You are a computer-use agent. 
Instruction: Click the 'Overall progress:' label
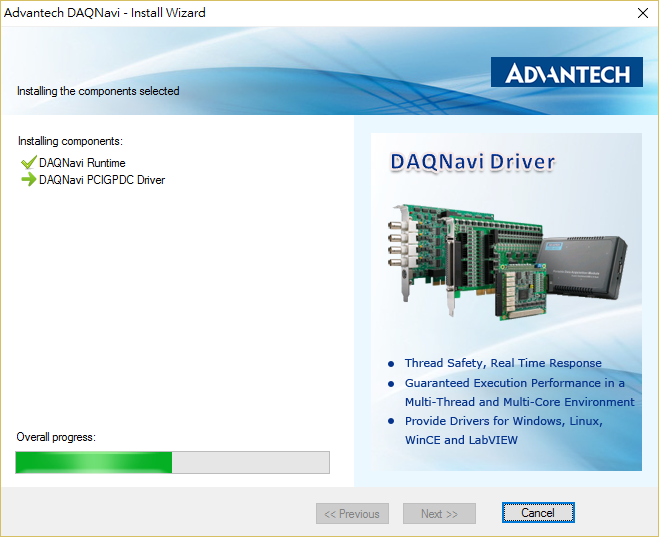point(56,437)
